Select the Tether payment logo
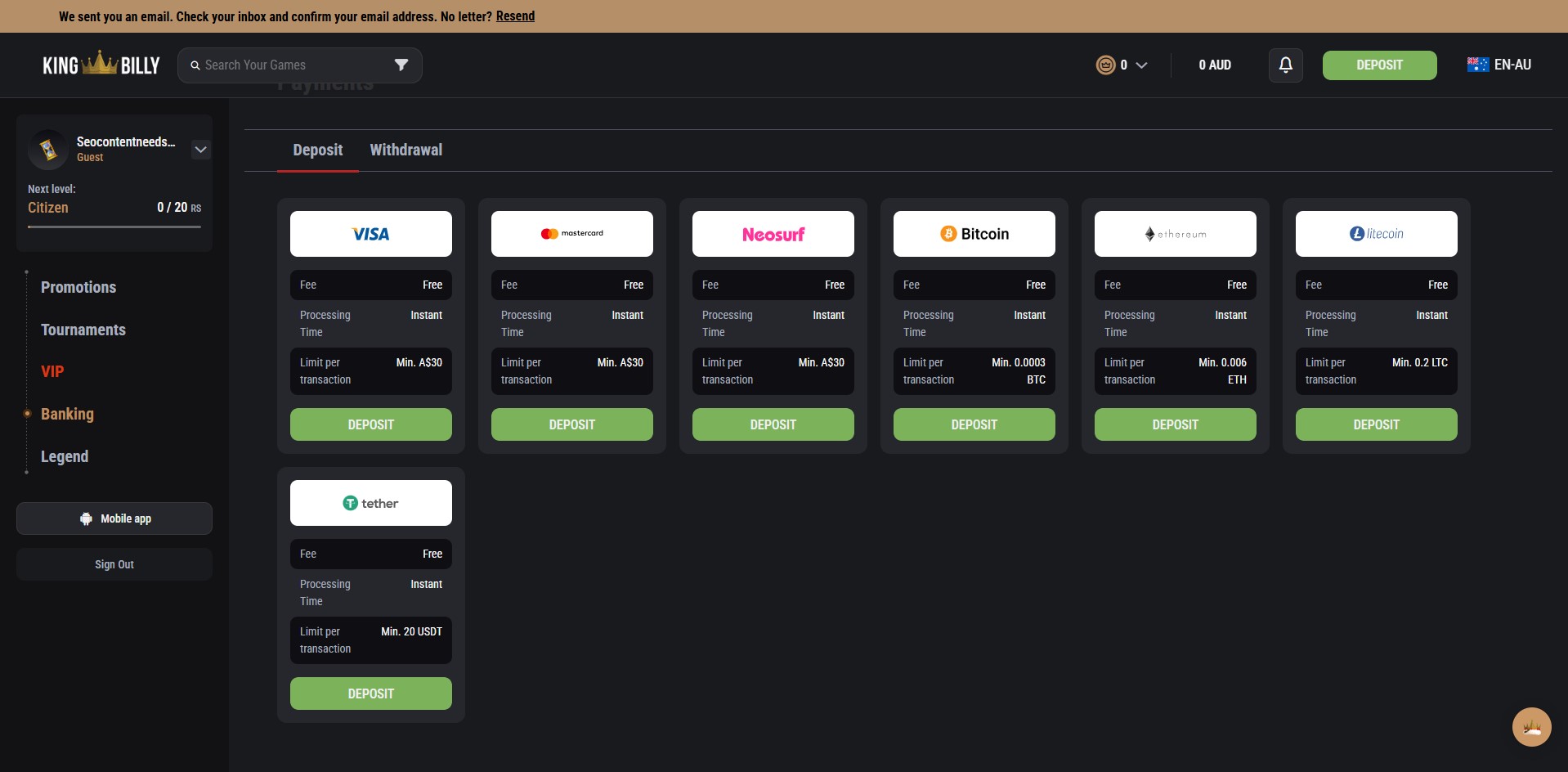 coord(371,503)
